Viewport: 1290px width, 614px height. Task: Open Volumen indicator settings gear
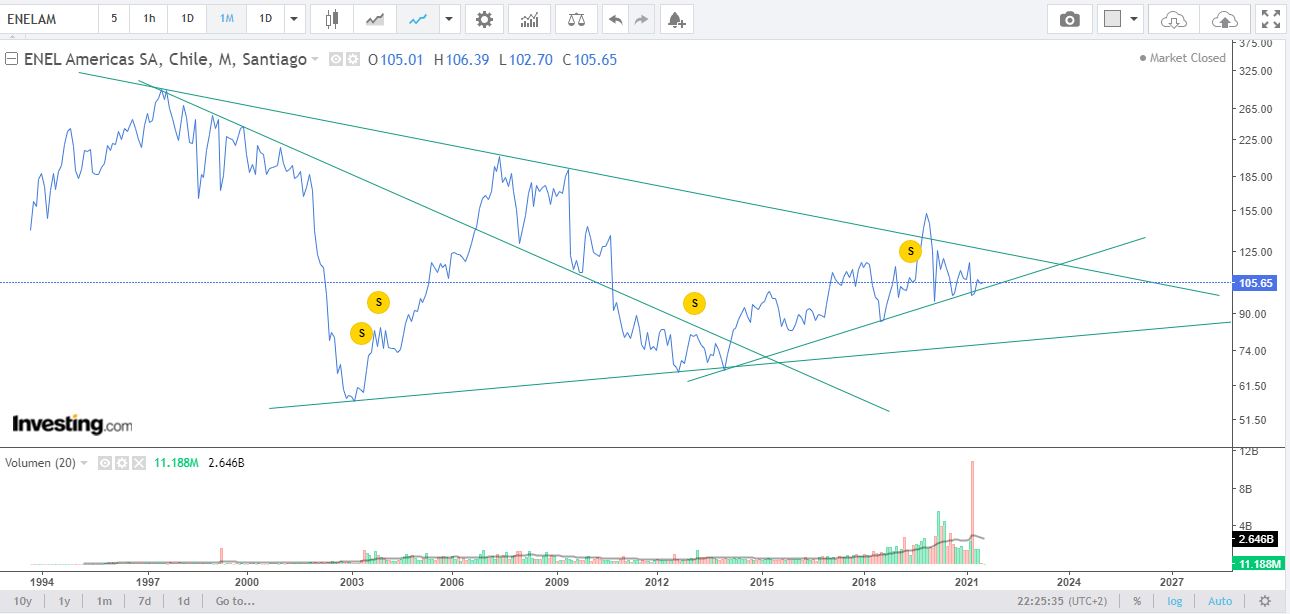pos(121,463)
